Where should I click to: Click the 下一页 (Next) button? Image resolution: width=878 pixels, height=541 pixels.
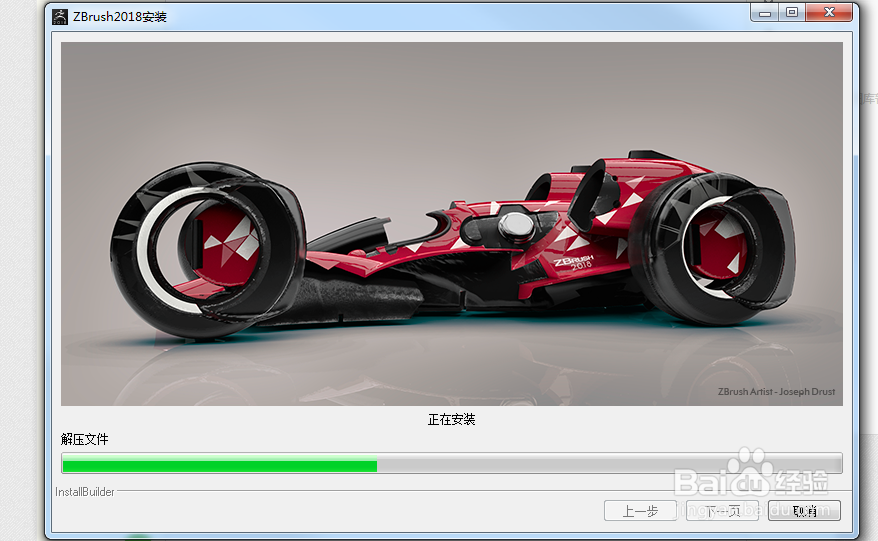click(x=722, y=511)
